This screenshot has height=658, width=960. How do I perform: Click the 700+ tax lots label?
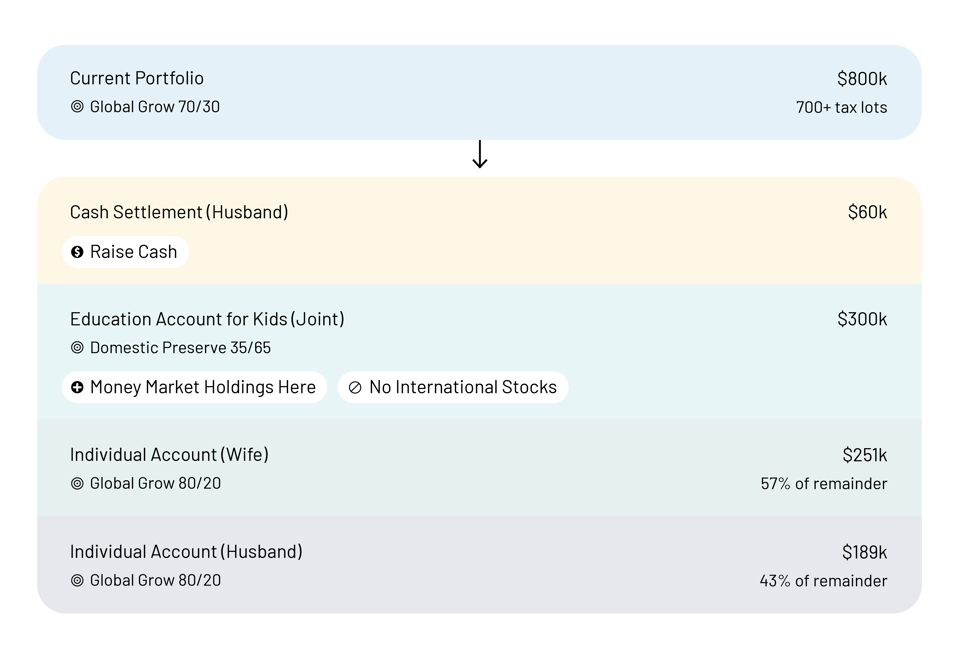841,108
